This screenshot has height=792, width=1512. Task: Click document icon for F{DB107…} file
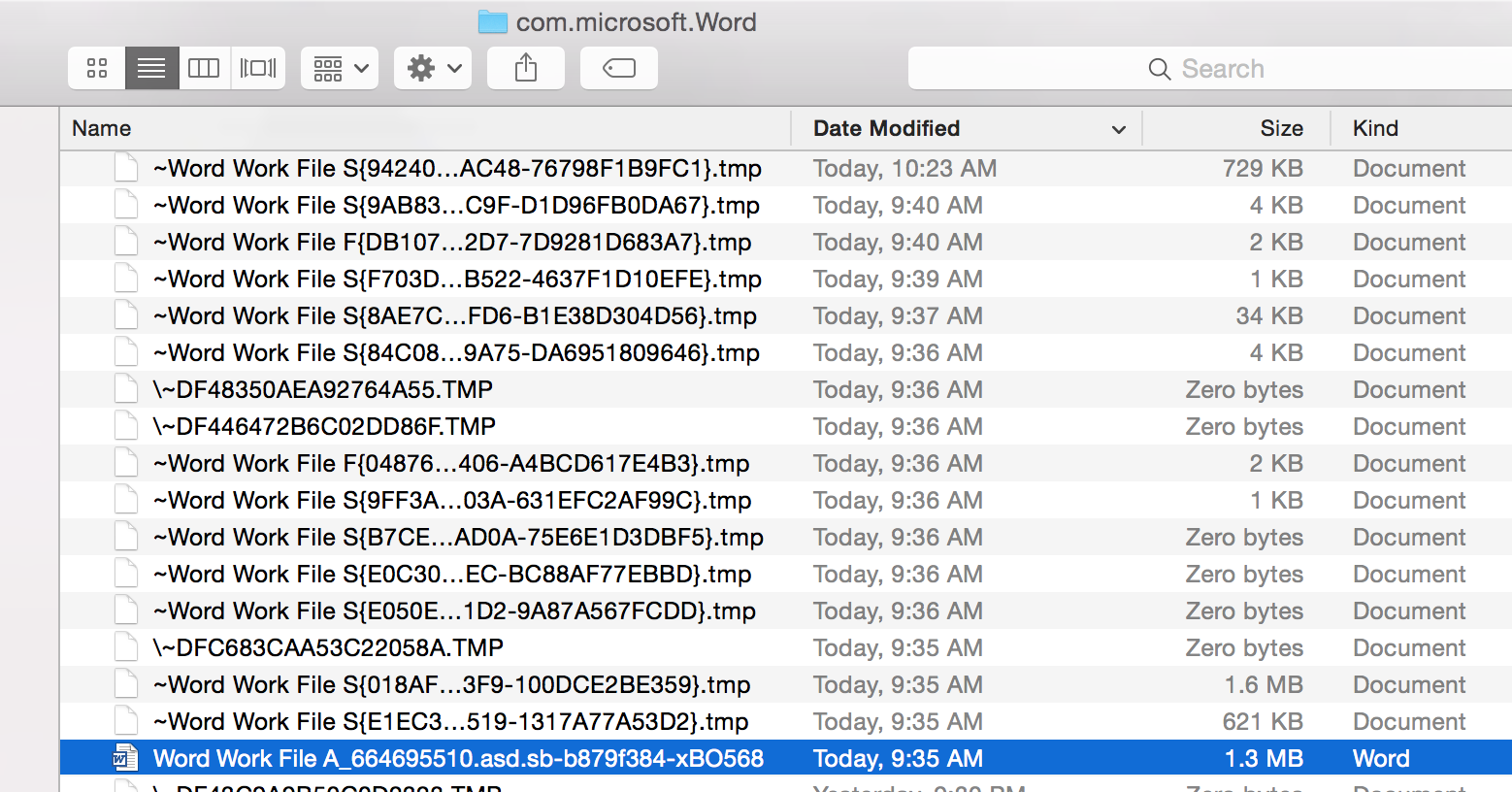(126, 243)
